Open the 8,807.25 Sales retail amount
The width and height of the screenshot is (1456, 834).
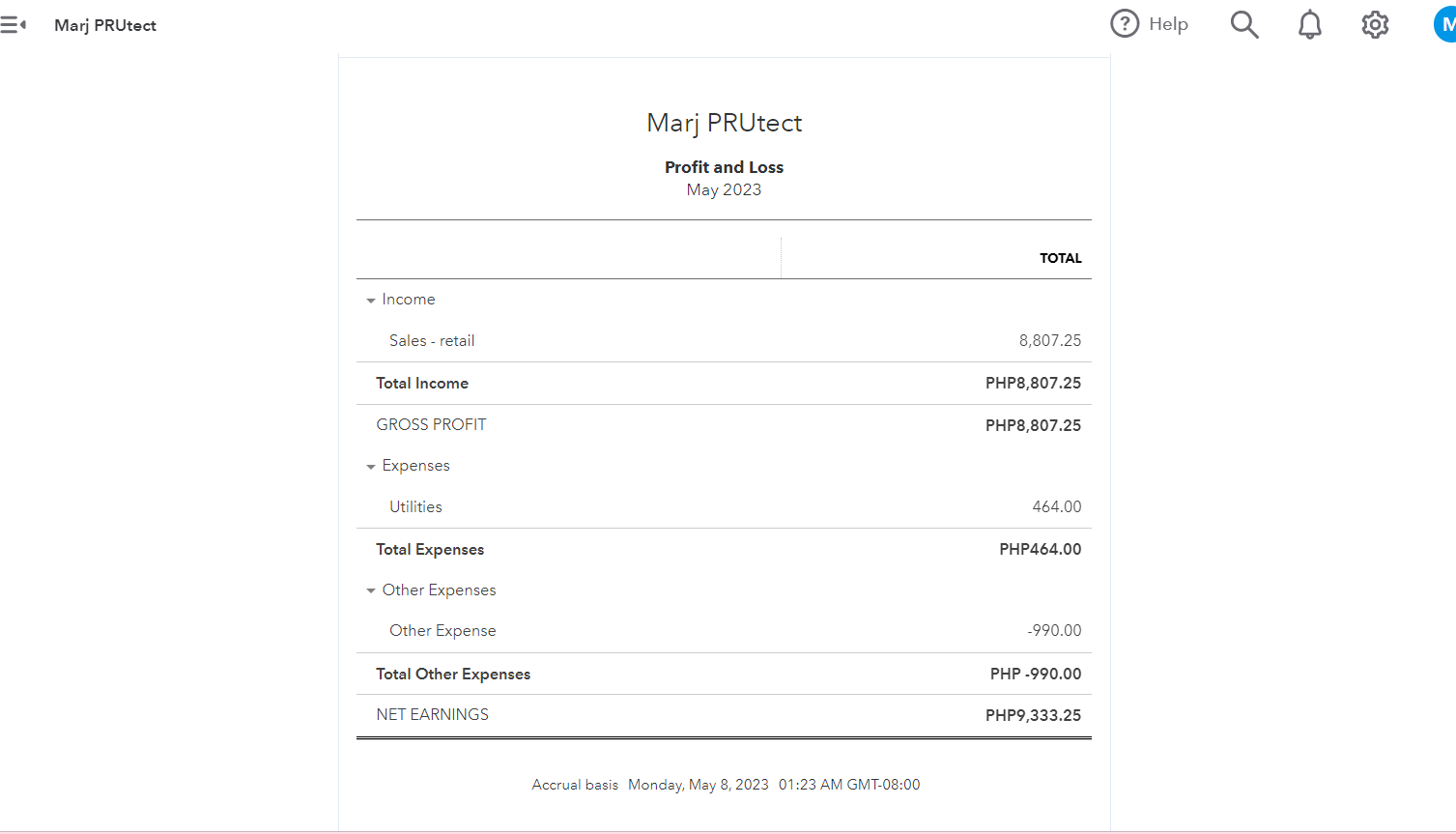pyautogui.click(x=1049, y=341)
